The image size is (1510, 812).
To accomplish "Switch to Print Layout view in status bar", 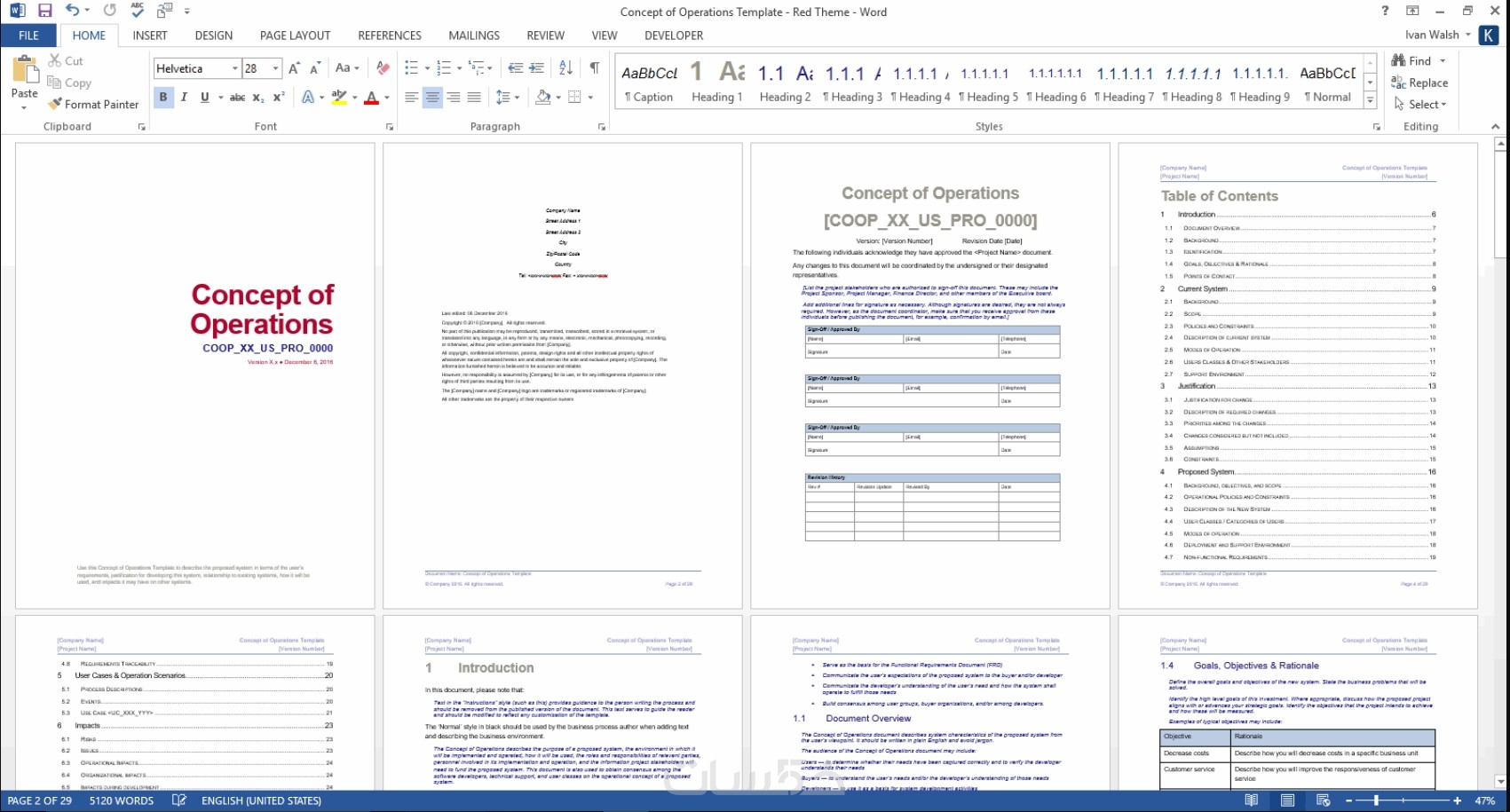I will 1287,800.
